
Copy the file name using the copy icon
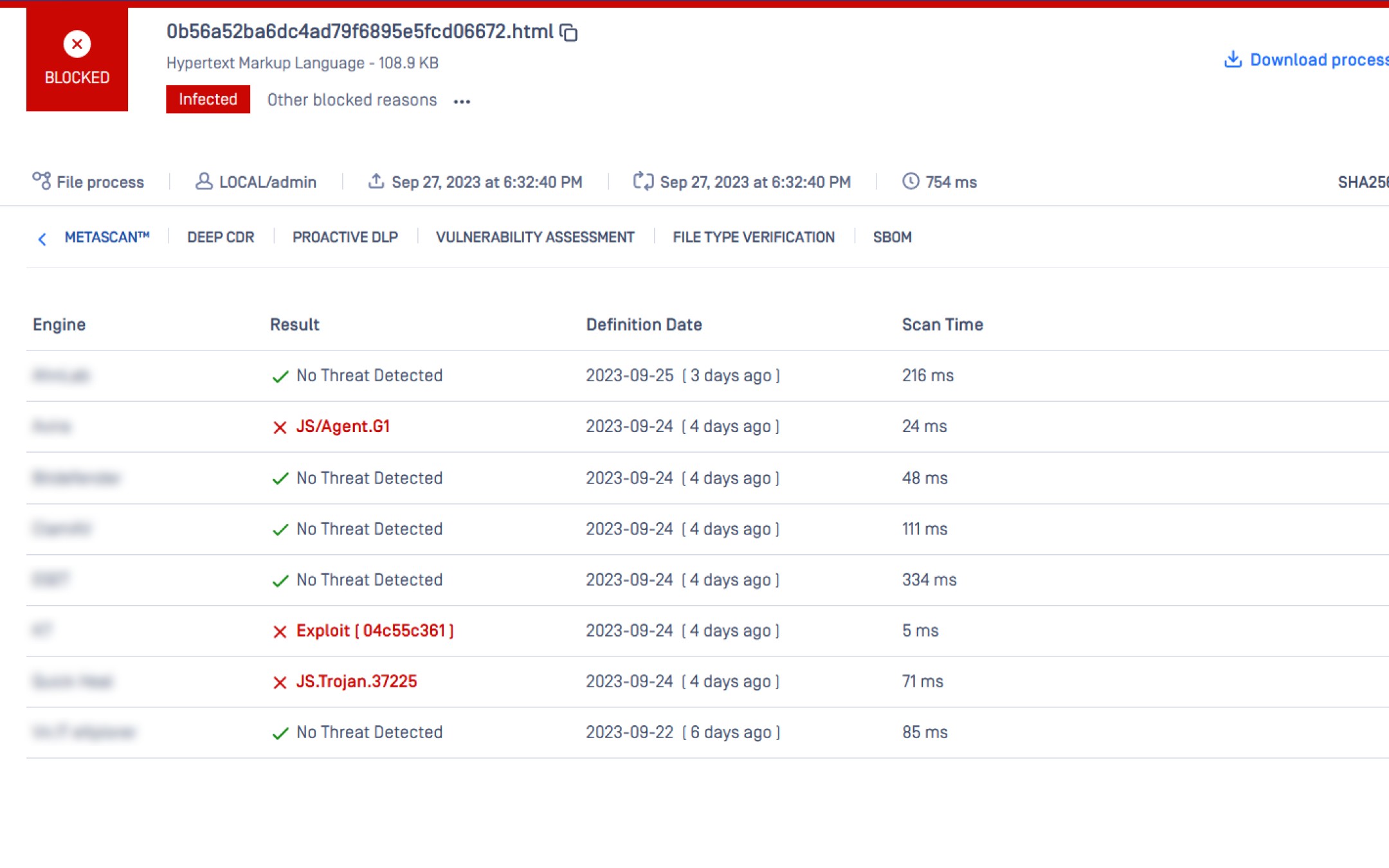[x=570, y=32]
